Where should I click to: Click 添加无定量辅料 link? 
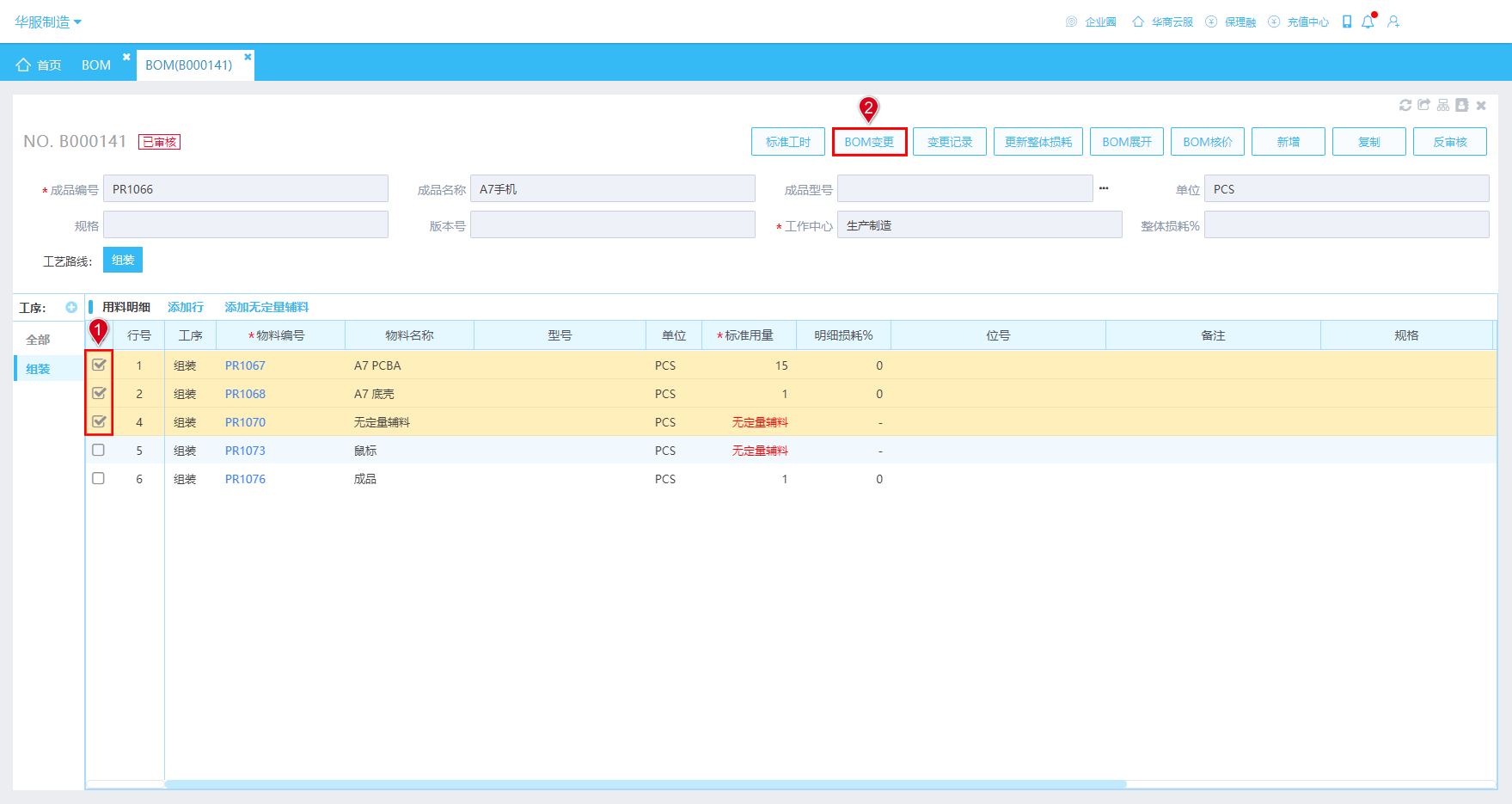(266, 307)
